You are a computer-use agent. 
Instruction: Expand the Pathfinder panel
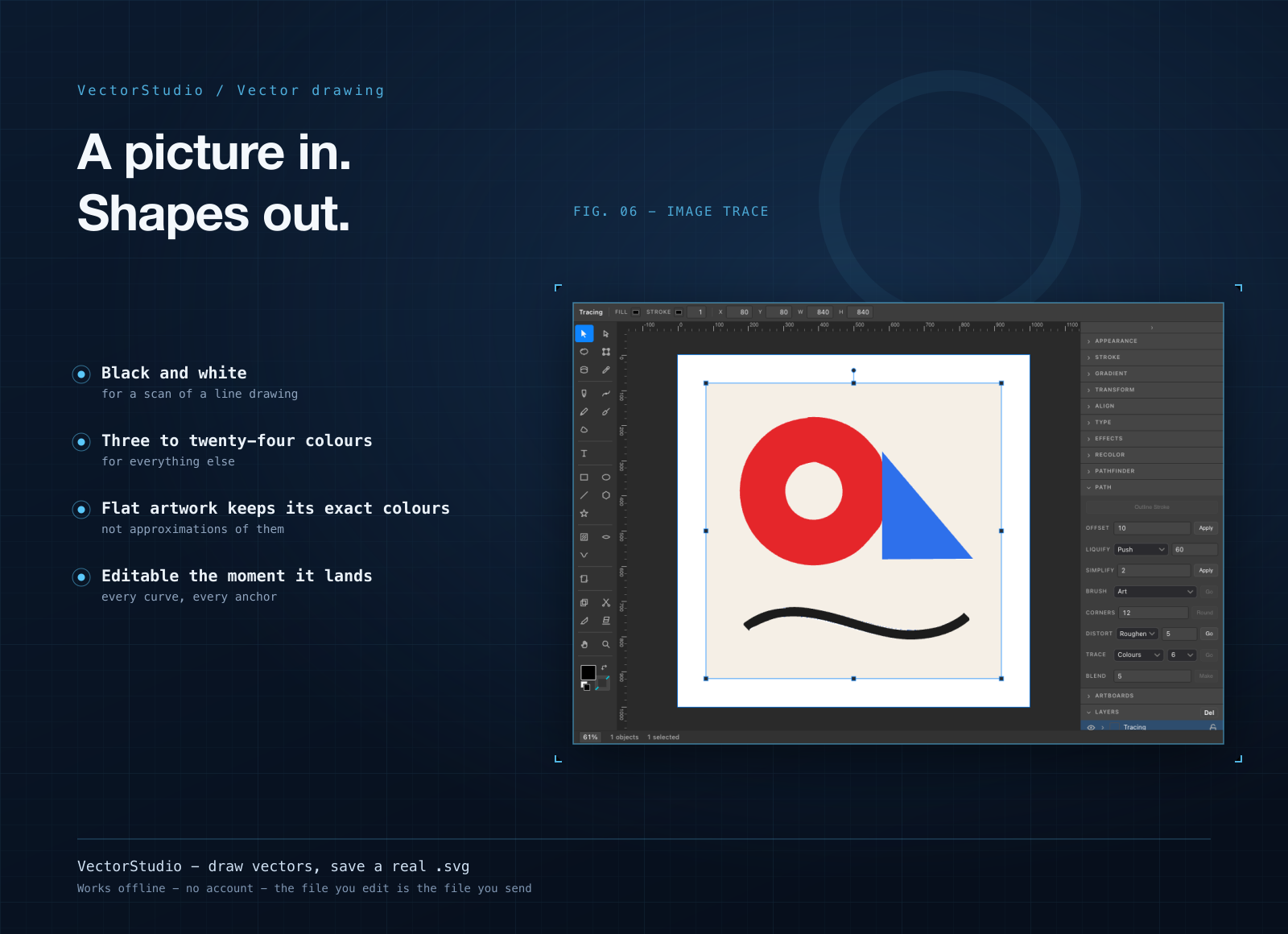pos(1151,471)
